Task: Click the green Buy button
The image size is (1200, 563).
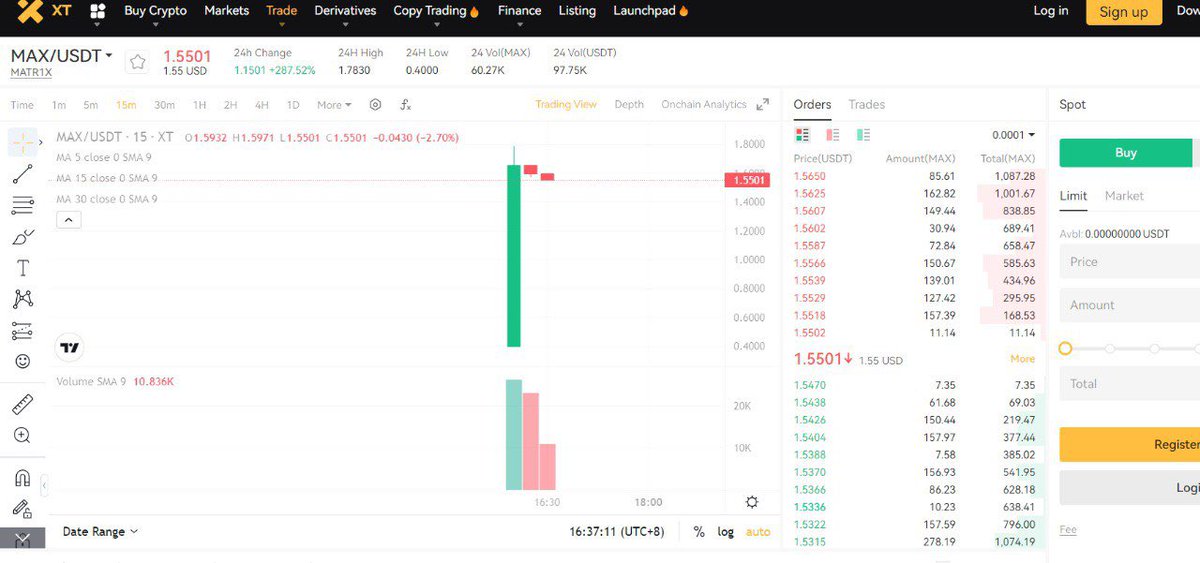Action: [x=1126, y=153]
